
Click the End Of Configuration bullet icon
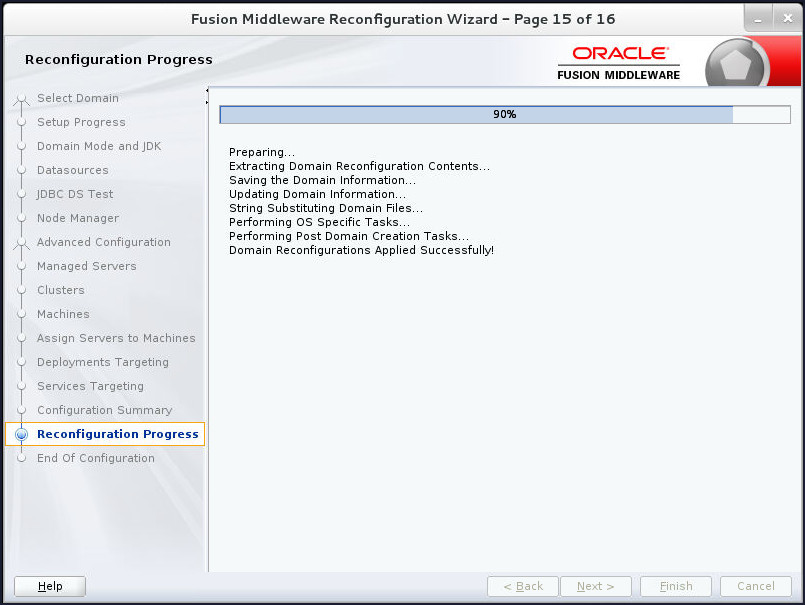click(x=22, y=458)
